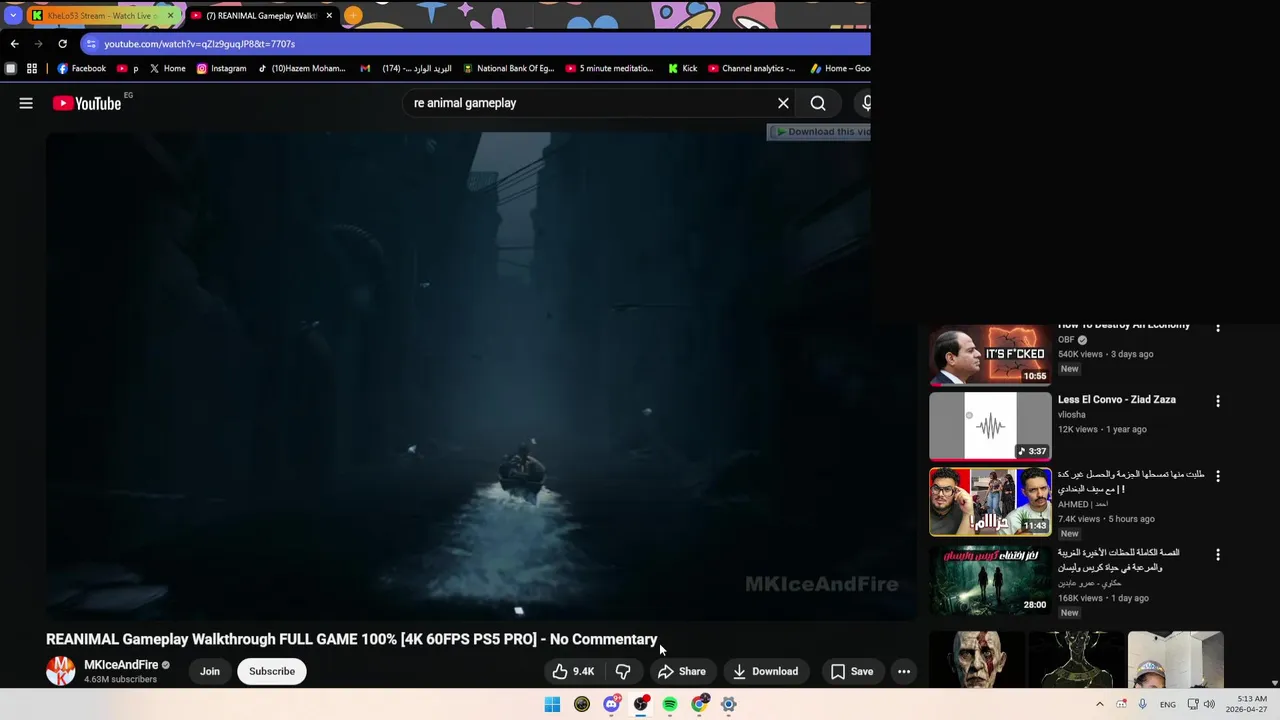The height and width of the screenshot is (720, 1280).
Task: Open options for How To Destroy An Economy
Action: [1217, 328]
